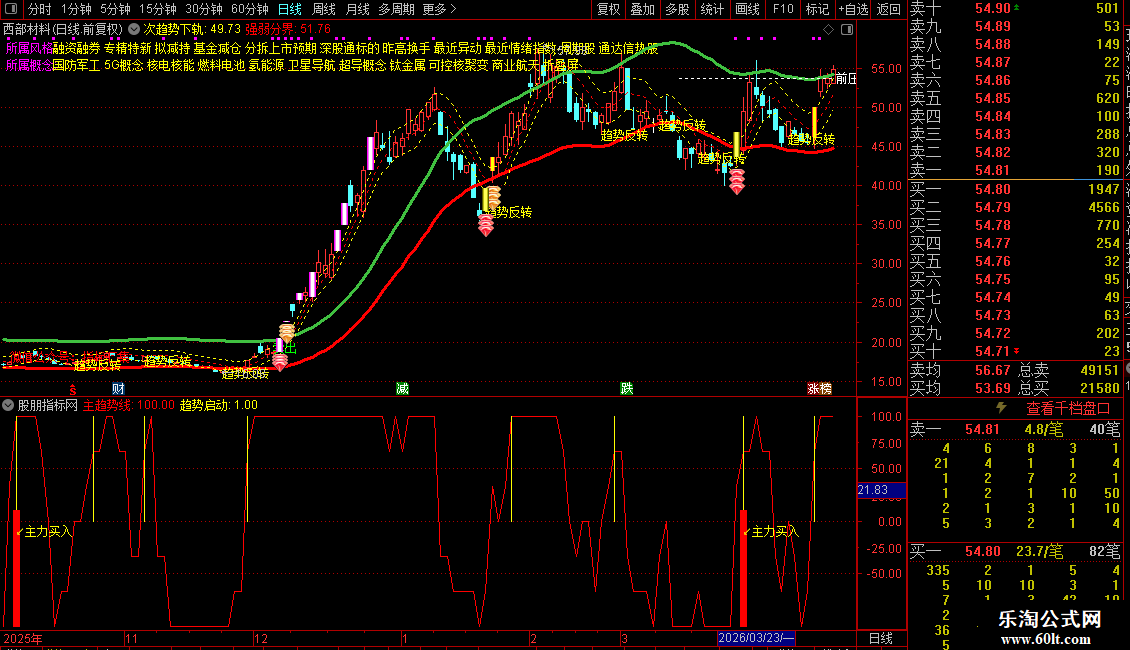Click the 涨榜 marker below chart
Image resolution: width=1130 pixels, height=650 pixels.
click(819, 389)
